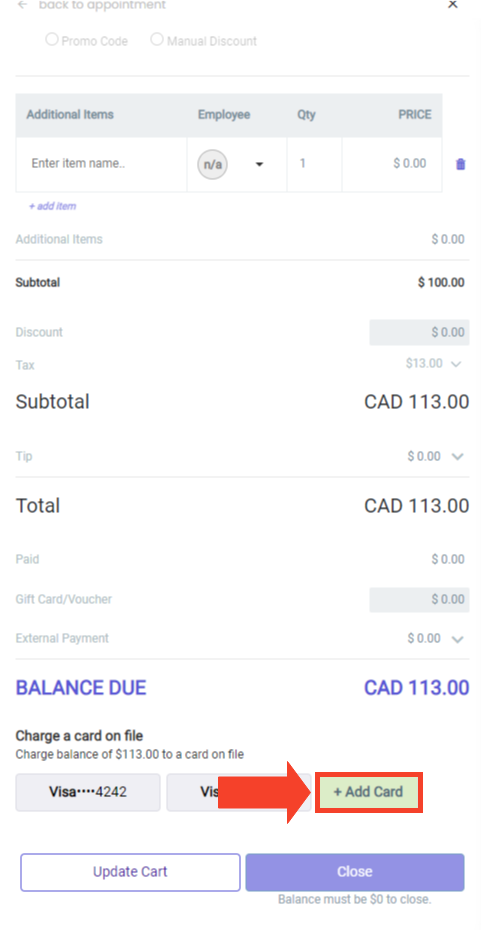Expand the Tax breakdown chevron
Screen dimensions: 481x930
[455, 364]
